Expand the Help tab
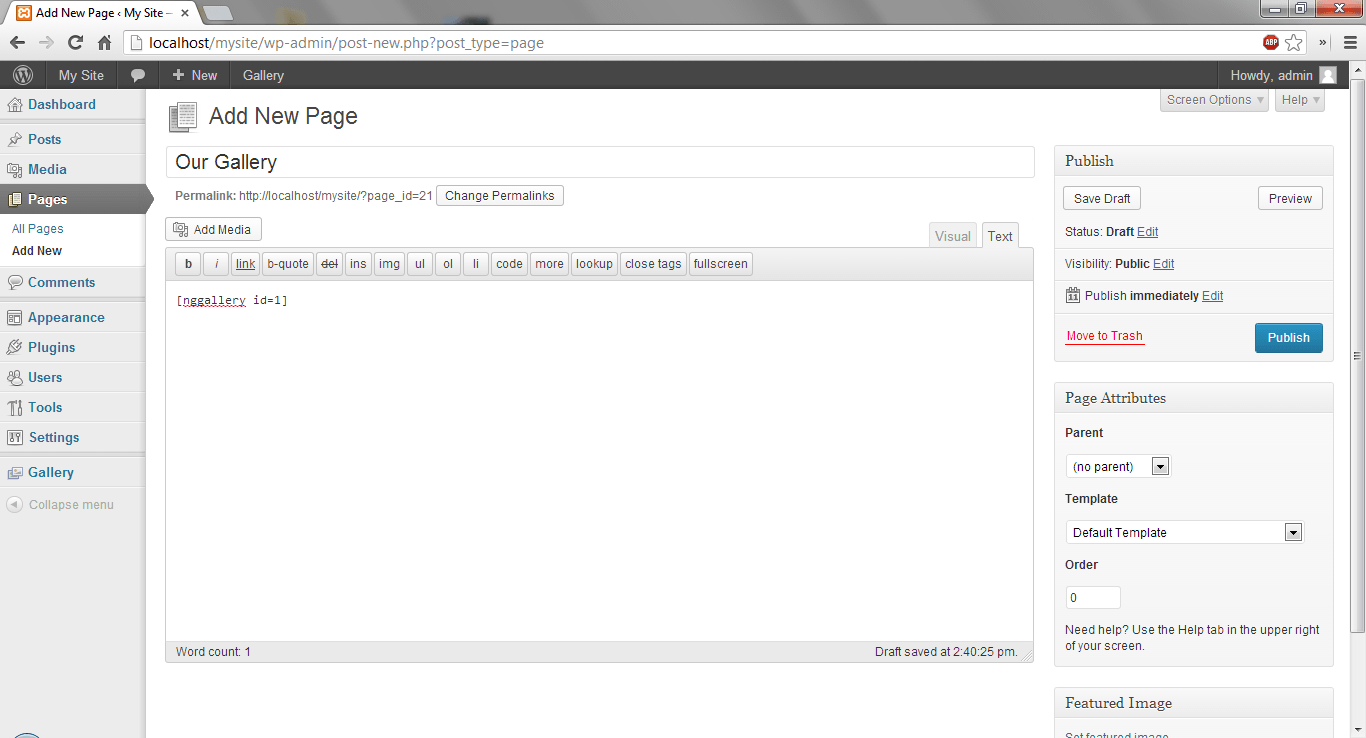The width and height of the screenshot is (1366, 738). (1300, 100)
